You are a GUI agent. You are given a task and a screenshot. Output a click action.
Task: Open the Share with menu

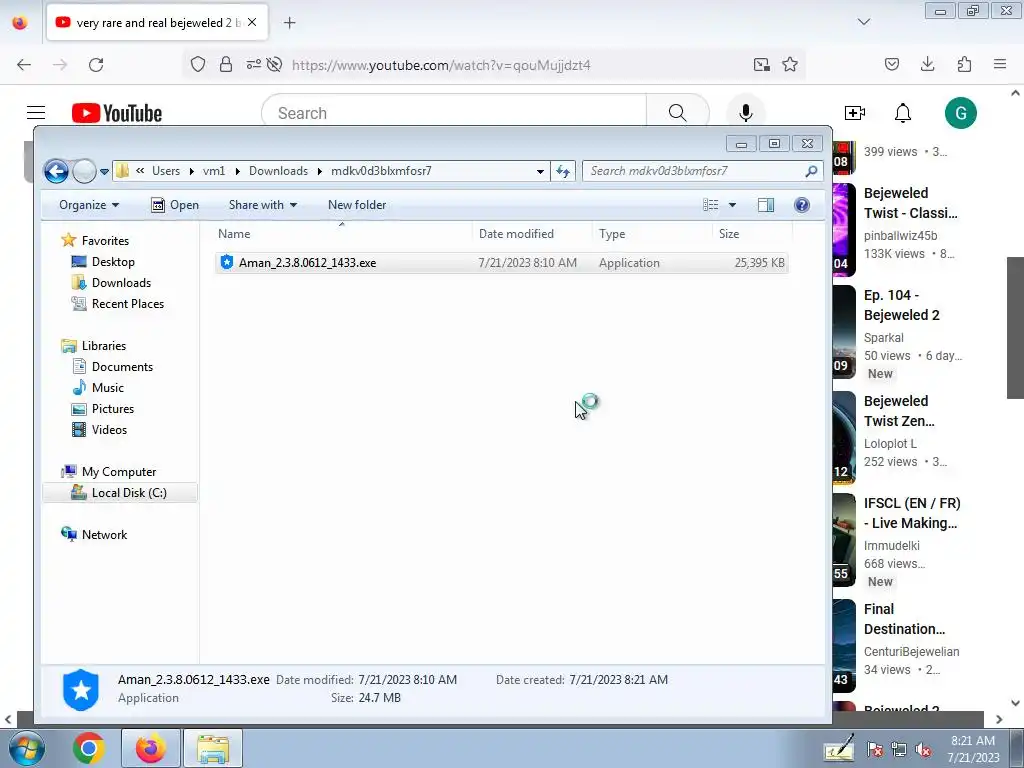click(263, 205)
